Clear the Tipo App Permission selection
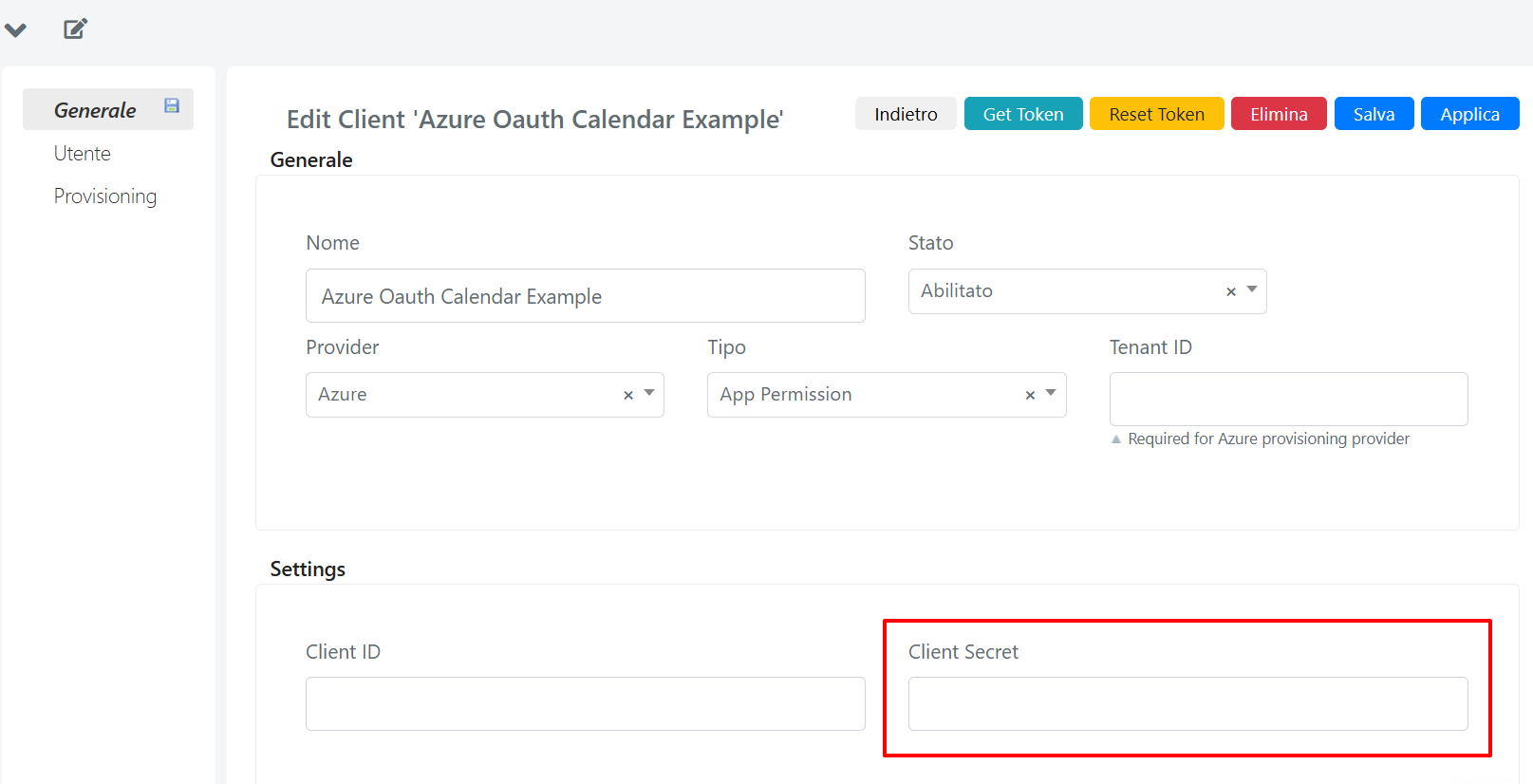The image size is (1533, 784). coord(1030,395)
